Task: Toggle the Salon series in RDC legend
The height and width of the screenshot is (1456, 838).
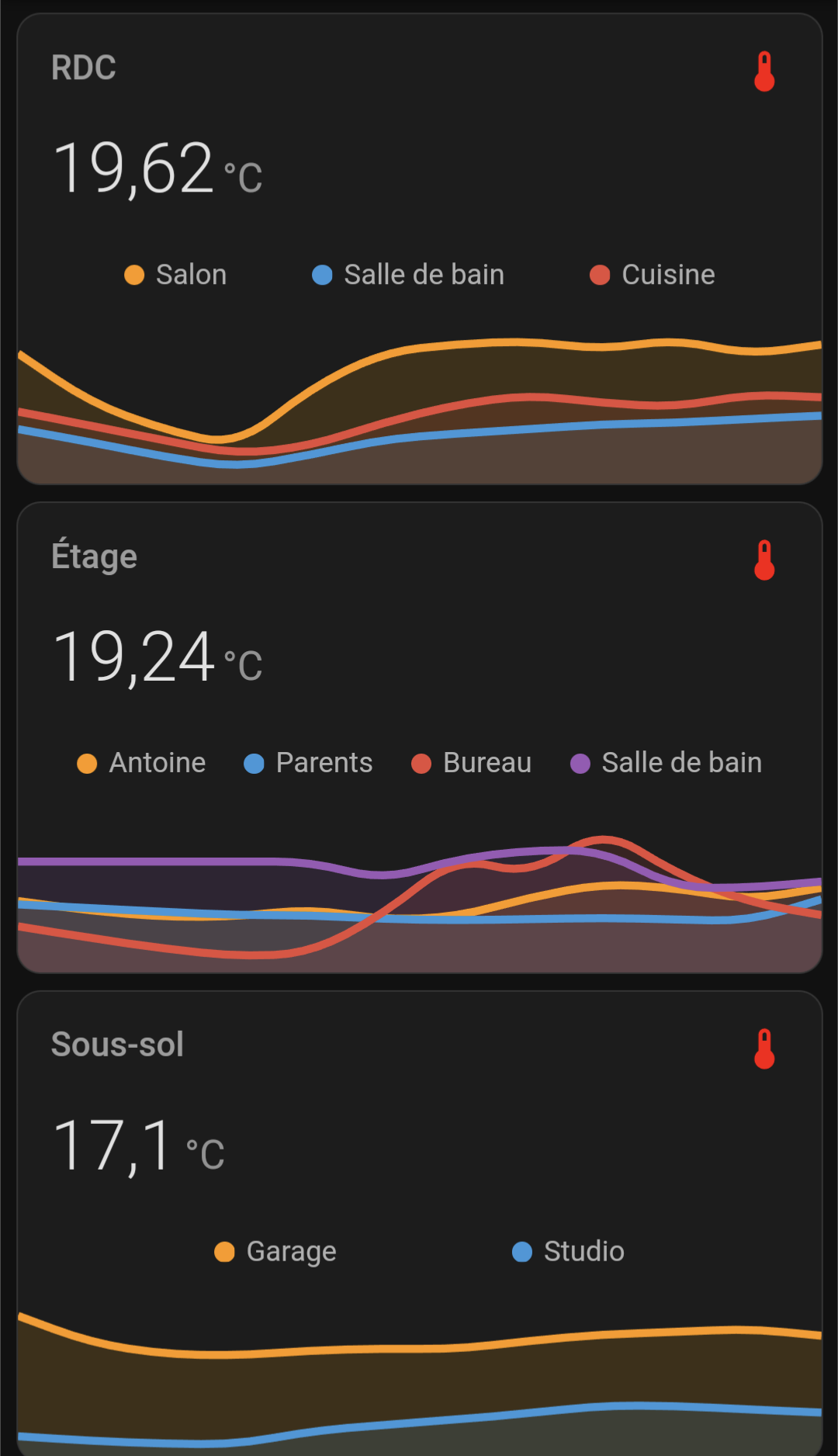Action: coord(176,275)
